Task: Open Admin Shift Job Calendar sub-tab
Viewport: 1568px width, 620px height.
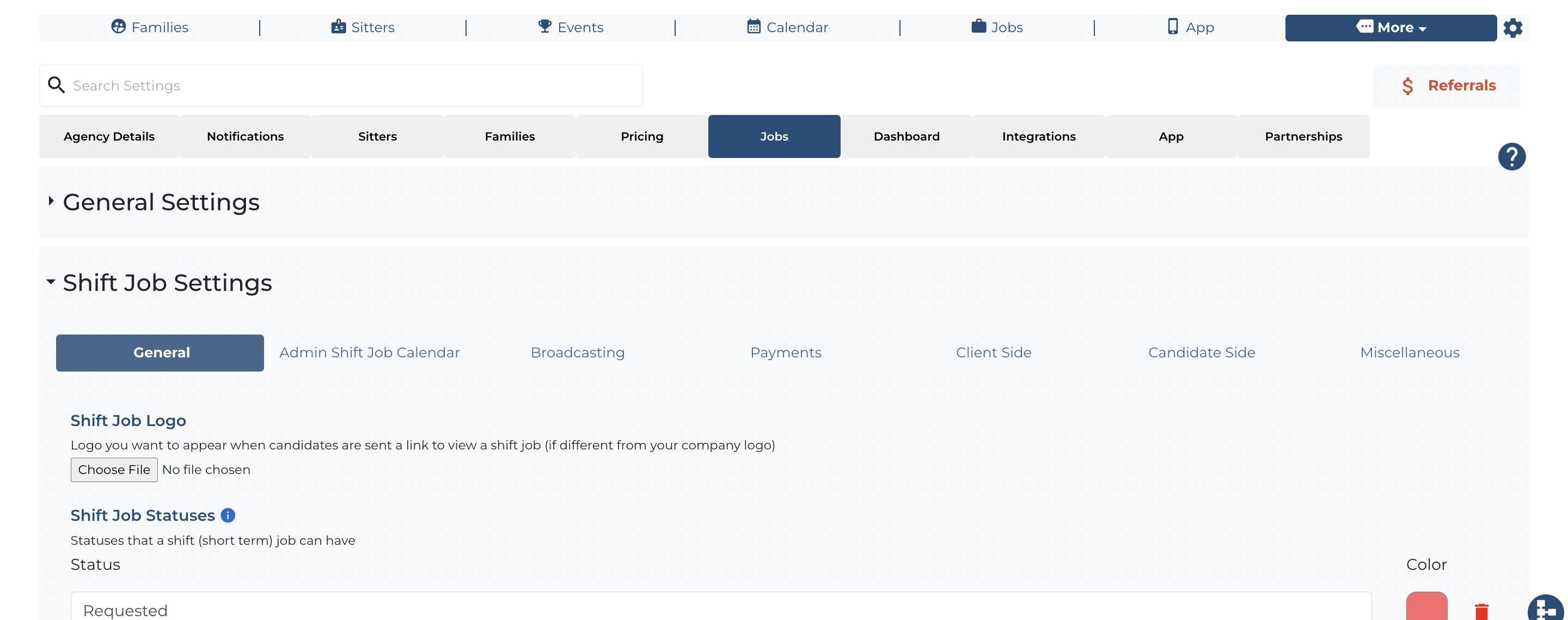Action: coord(370,352)
